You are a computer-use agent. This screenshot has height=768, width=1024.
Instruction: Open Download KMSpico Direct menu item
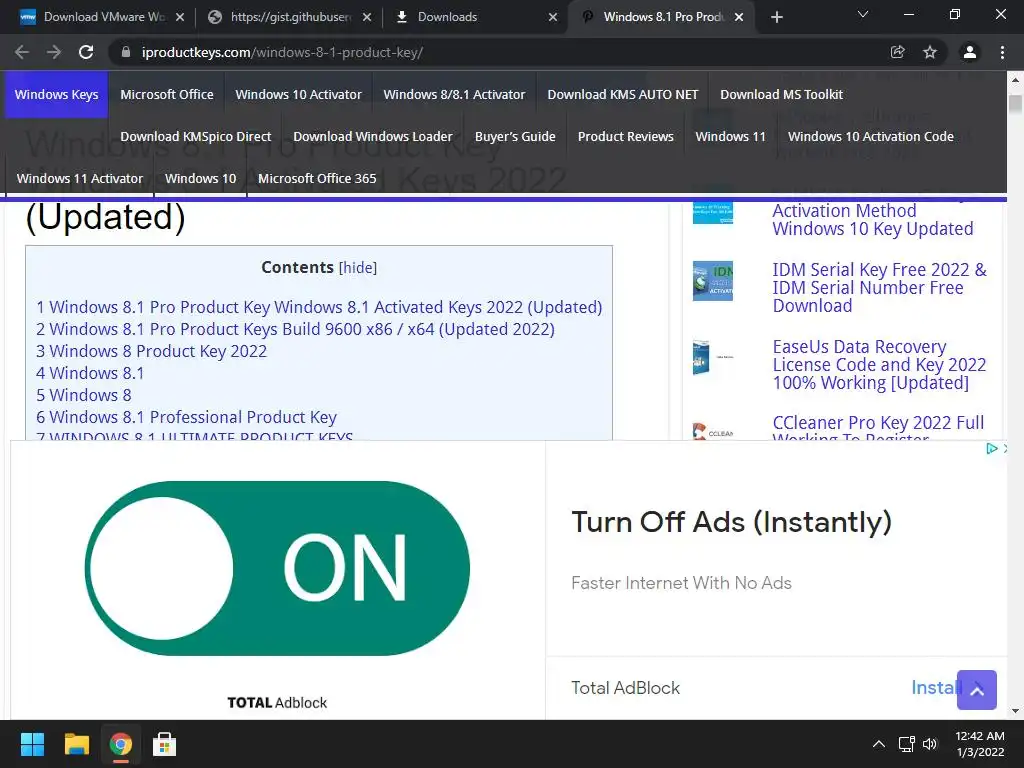(x=195, y=136)
